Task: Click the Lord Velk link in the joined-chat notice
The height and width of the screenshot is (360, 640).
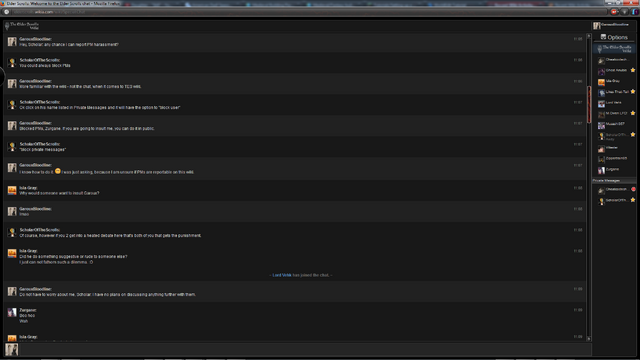Action: 282,275
